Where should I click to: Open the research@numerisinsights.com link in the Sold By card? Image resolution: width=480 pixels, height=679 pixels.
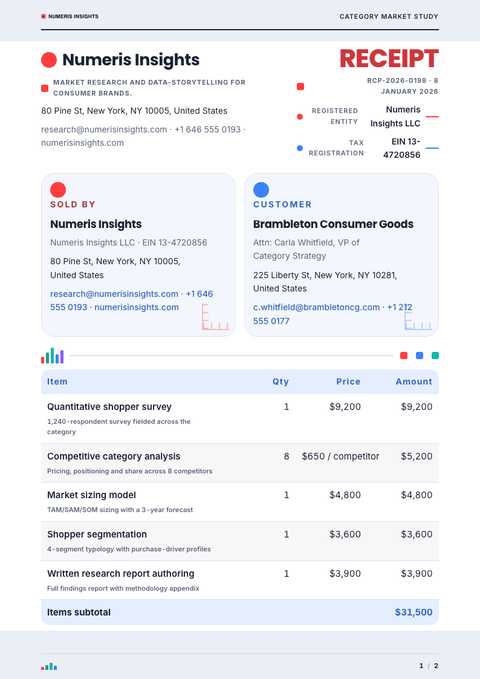[x=114, y=294]
